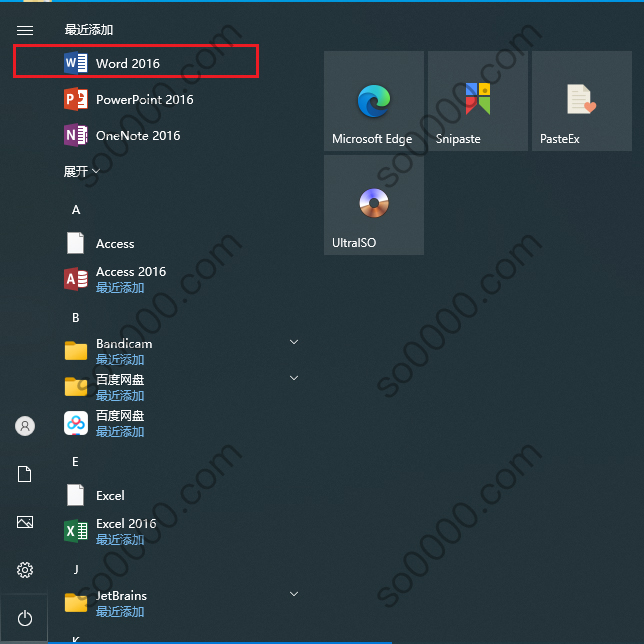Open the Microsoft Edge tile

(374, 101)
